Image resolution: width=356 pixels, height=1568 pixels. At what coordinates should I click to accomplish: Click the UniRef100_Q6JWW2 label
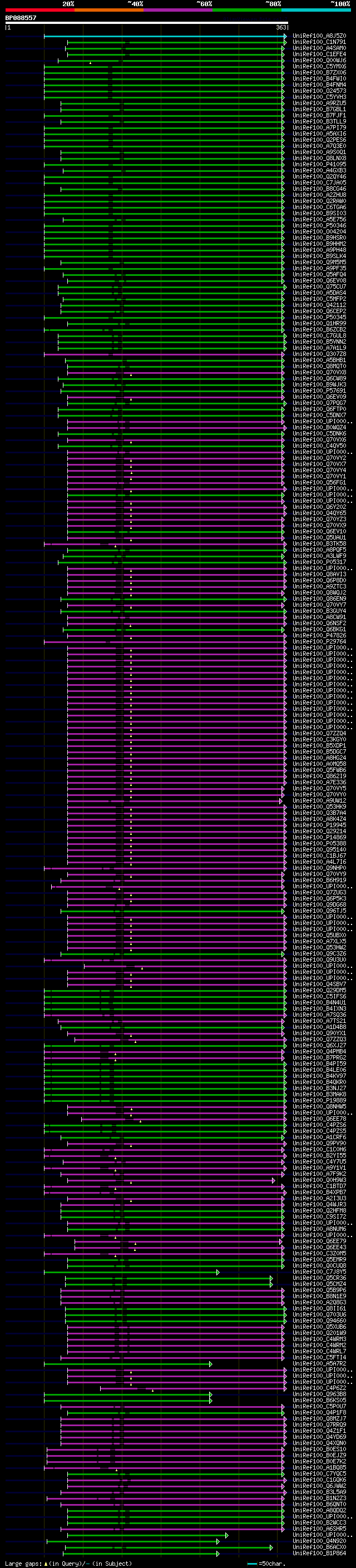319,1485
